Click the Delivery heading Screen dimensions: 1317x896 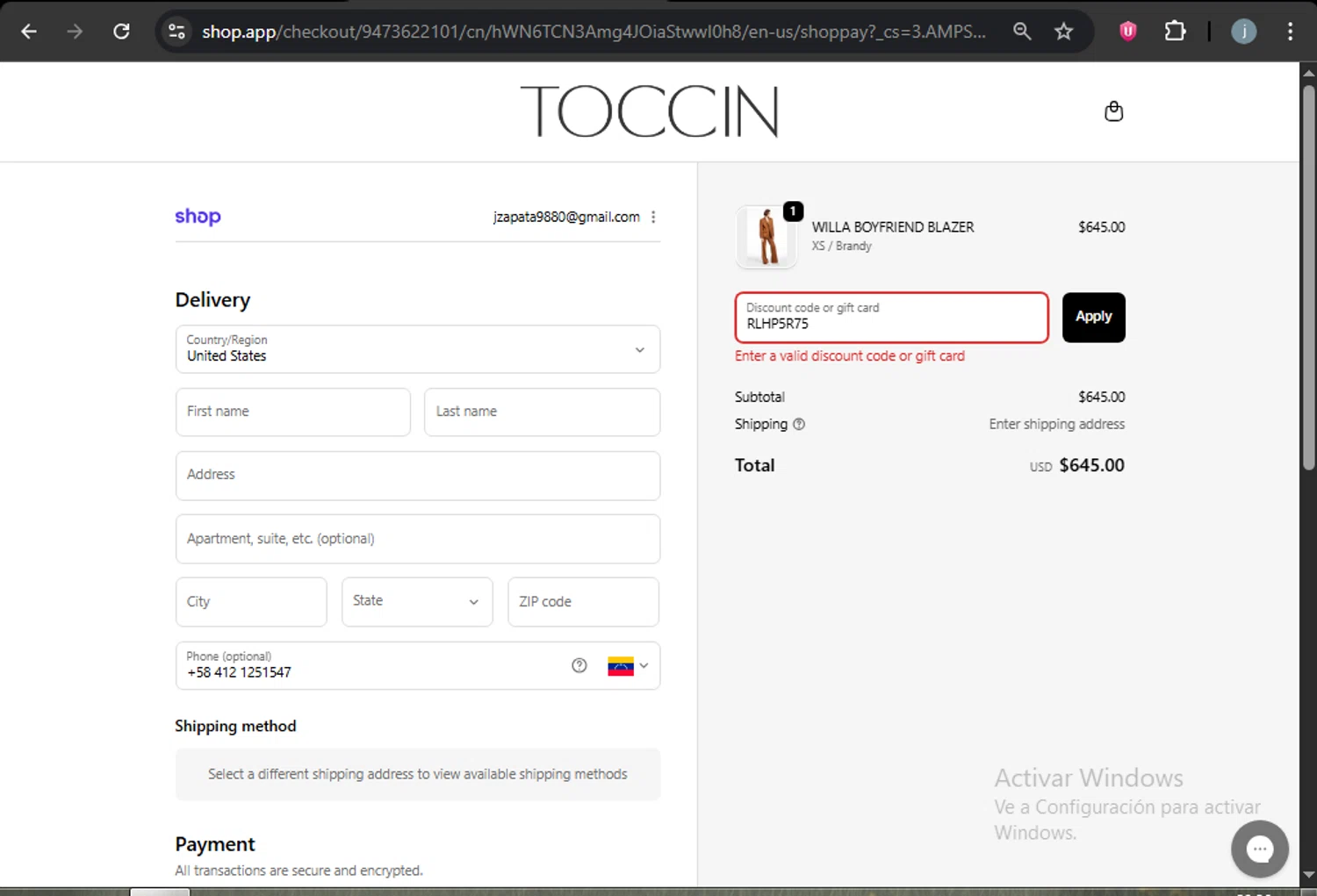[x=212, y=300]
